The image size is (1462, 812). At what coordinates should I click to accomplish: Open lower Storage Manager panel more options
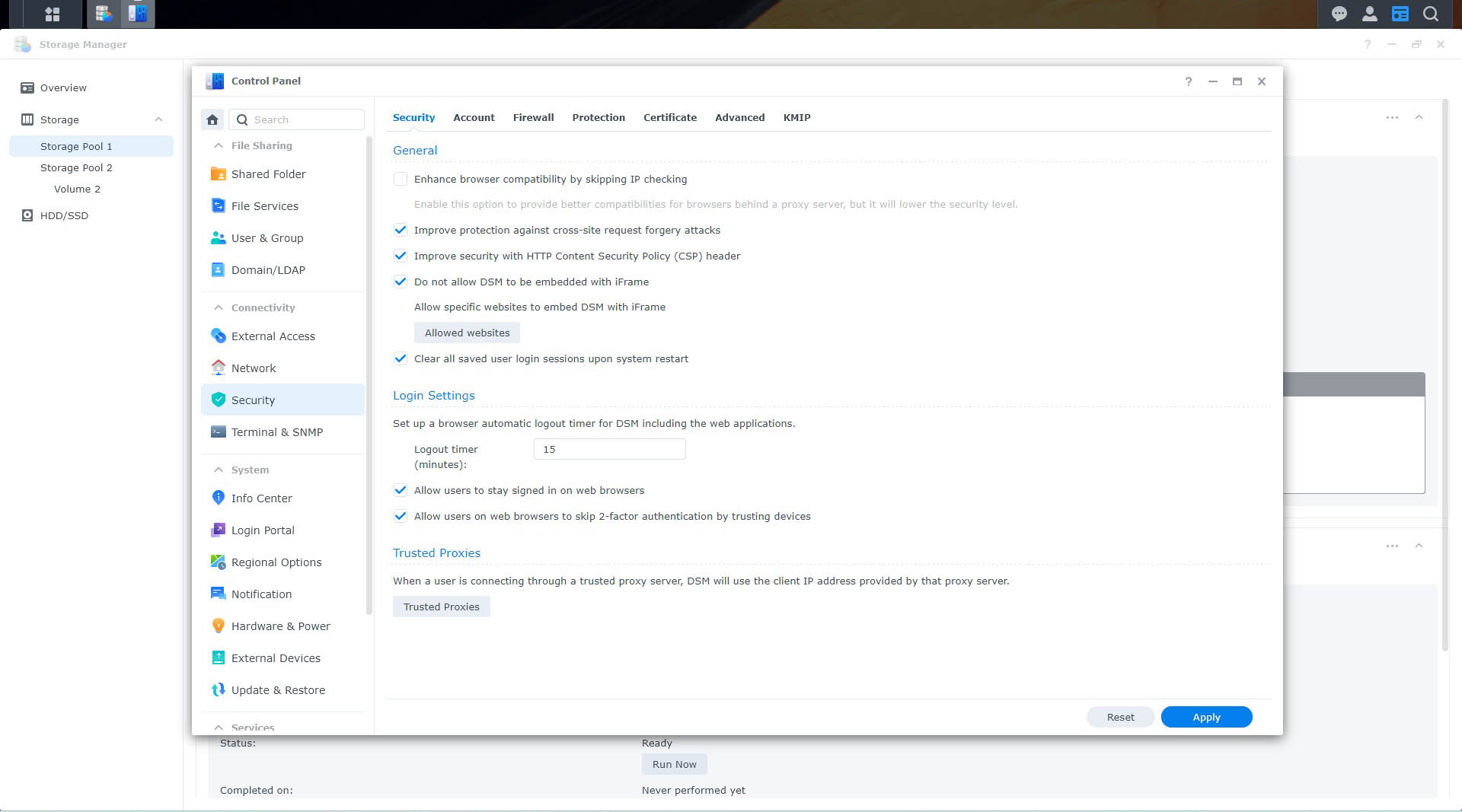tap(1392, 546)
